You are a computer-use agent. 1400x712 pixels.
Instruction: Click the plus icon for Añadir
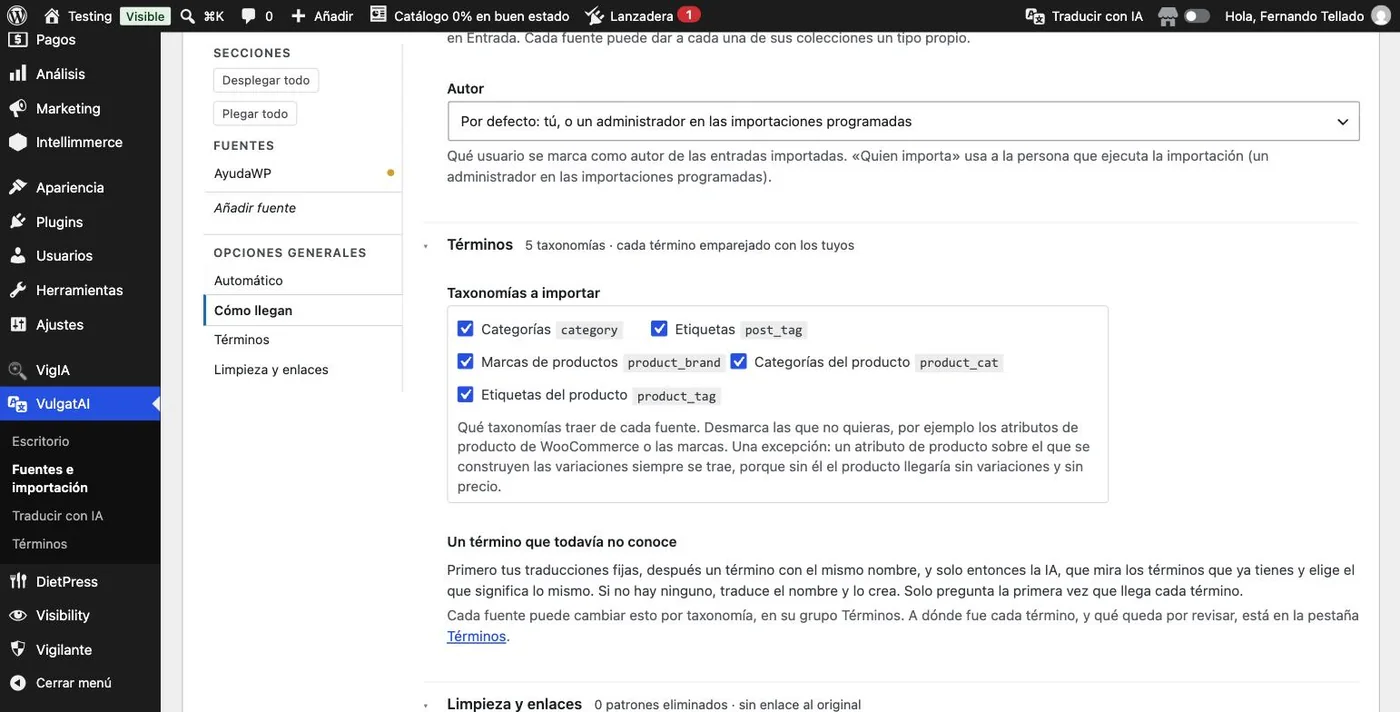(x=298, y=16)
